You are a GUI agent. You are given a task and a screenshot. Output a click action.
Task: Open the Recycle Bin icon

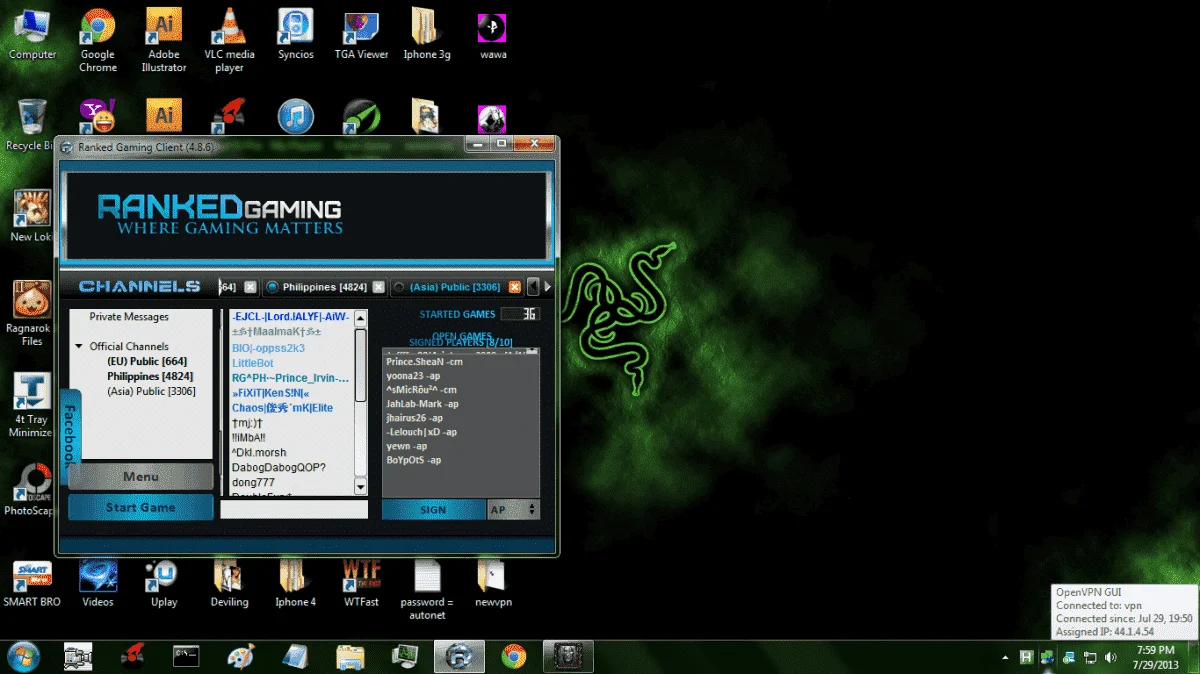pyautogui.click(x=30, y=125)
